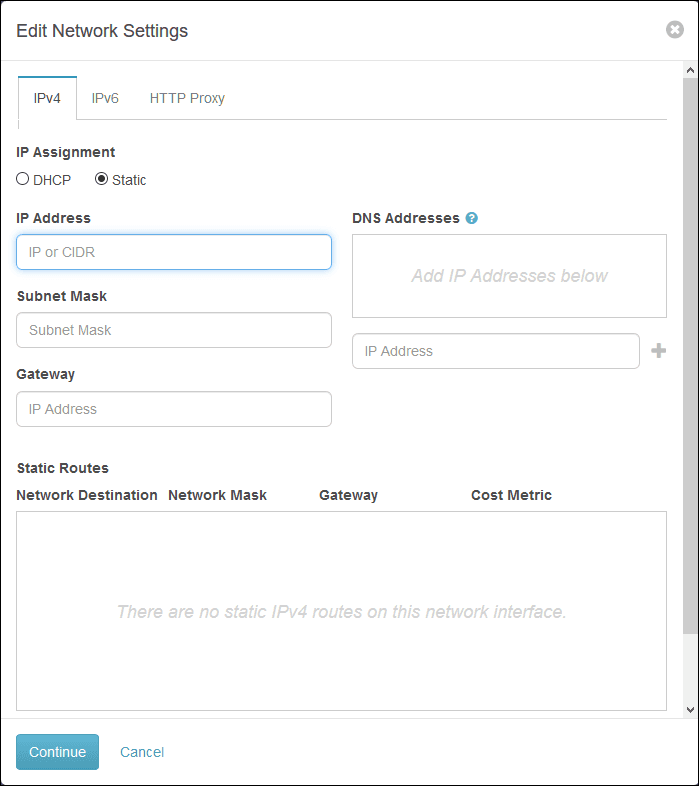This screenshot has width=699, height=786.
Task: Click the vertical scrollbar thumb
Action: (x=690, y=350)
